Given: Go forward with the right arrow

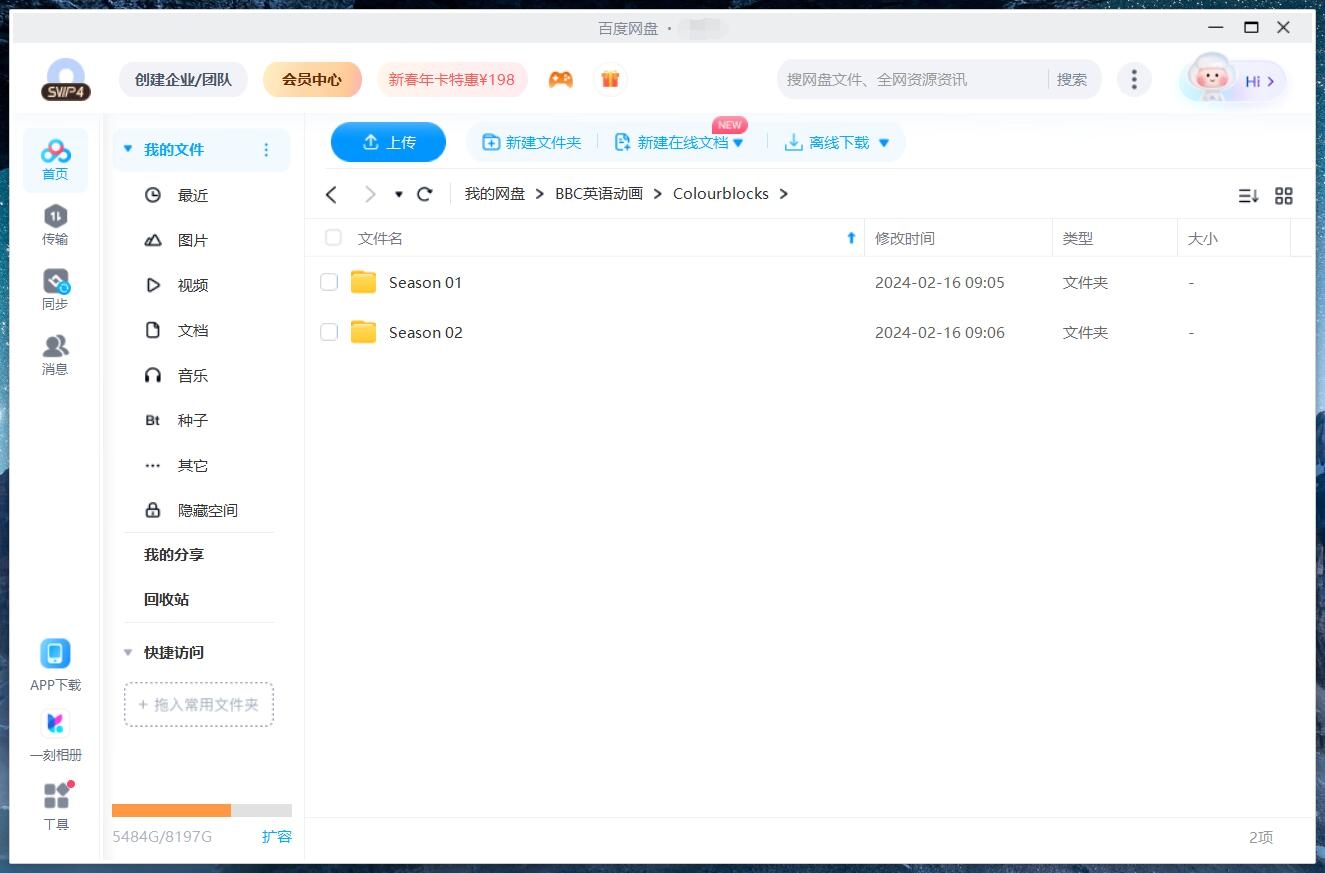Looking at the screenshot, I should pyautogui.click(x=370, y=194).
